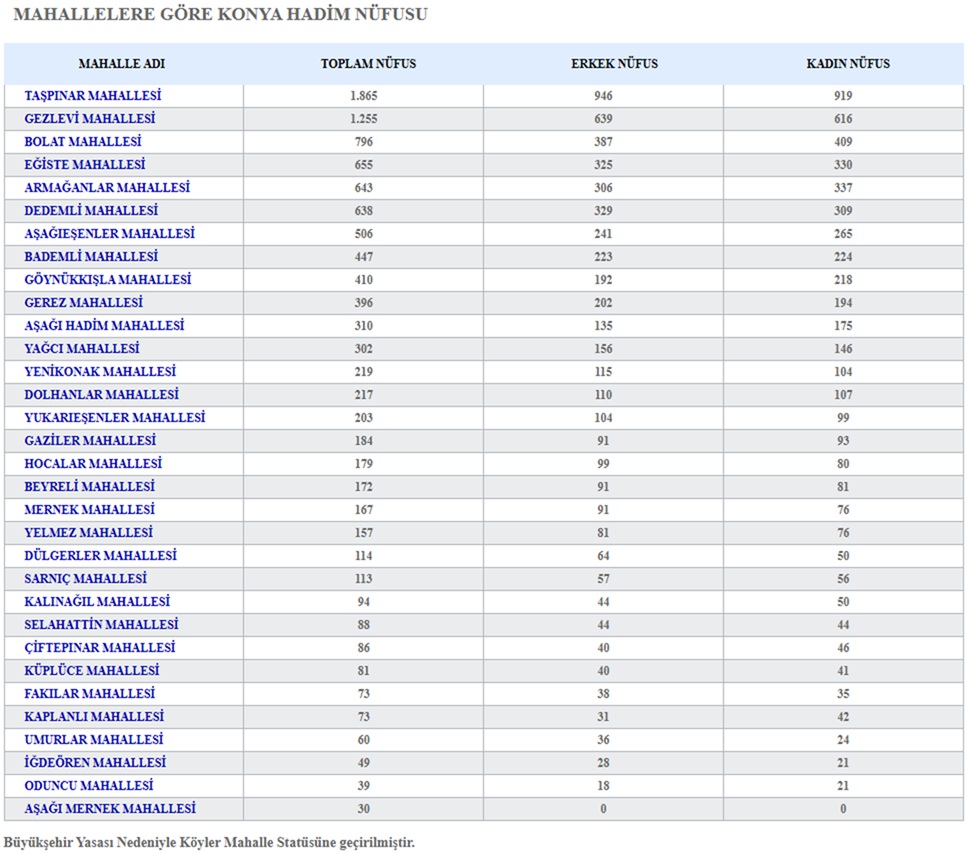The image size is (972, 854).
Task: Open YUKARIEŞENLER MAHALLESİ link
Action: 115,418
